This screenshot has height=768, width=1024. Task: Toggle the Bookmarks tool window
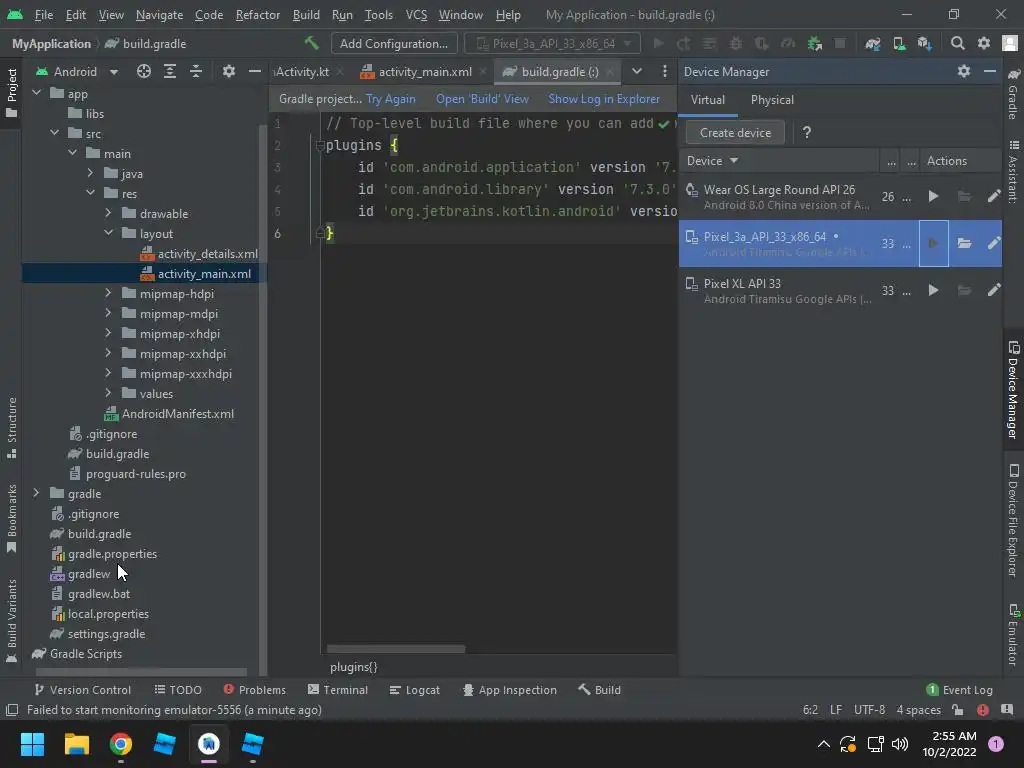[x=11, y=519]
